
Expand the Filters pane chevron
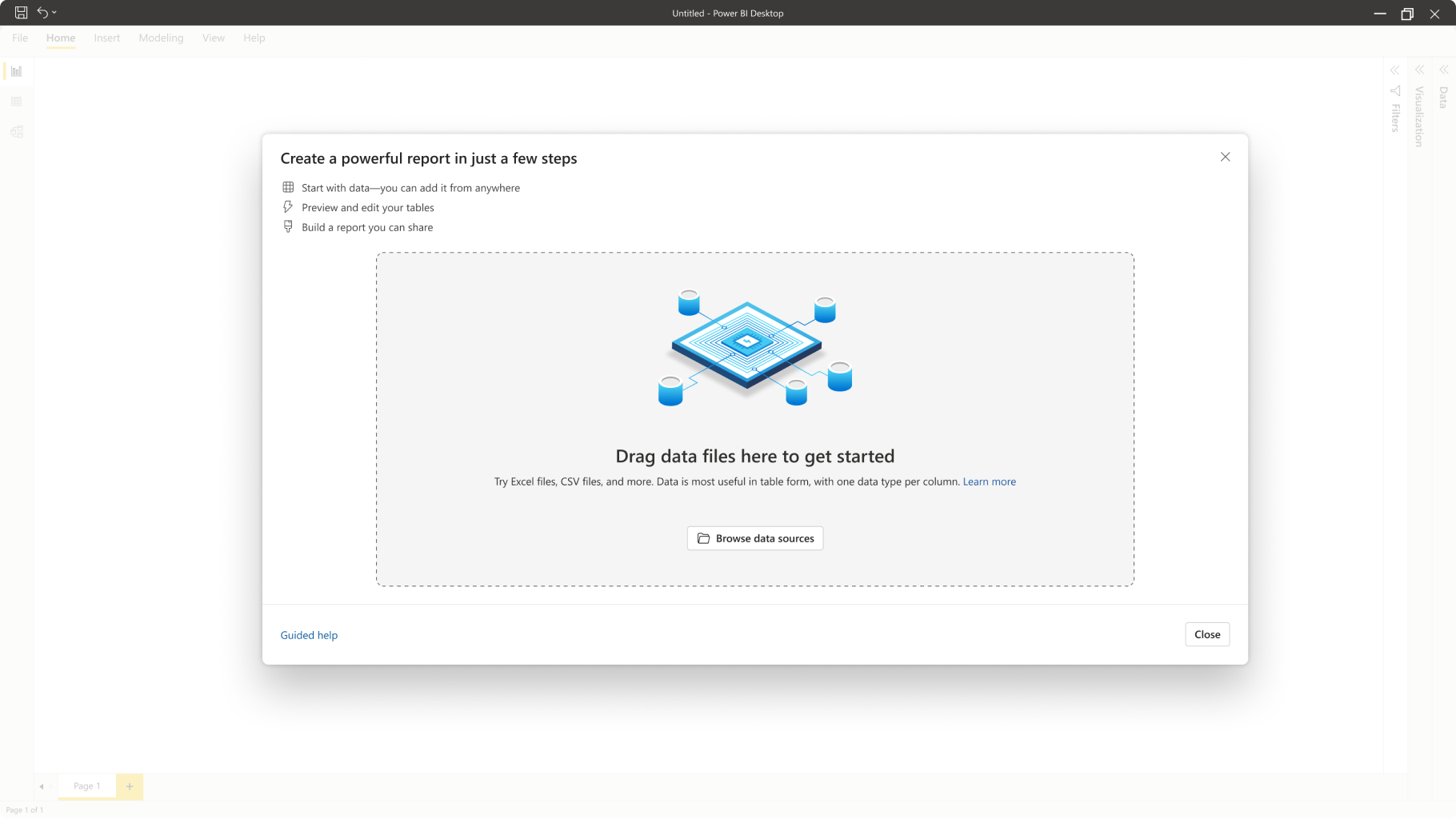[x=1394, y=70]
